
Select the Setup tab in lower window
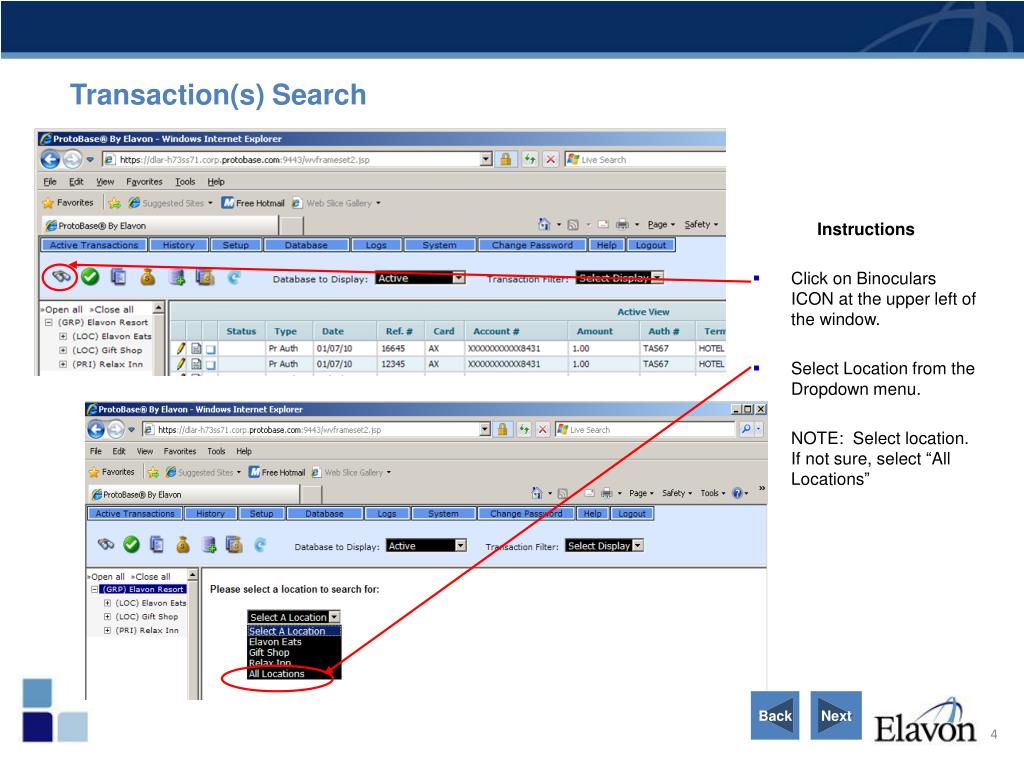pyautogui.click(x=261, y=513)
